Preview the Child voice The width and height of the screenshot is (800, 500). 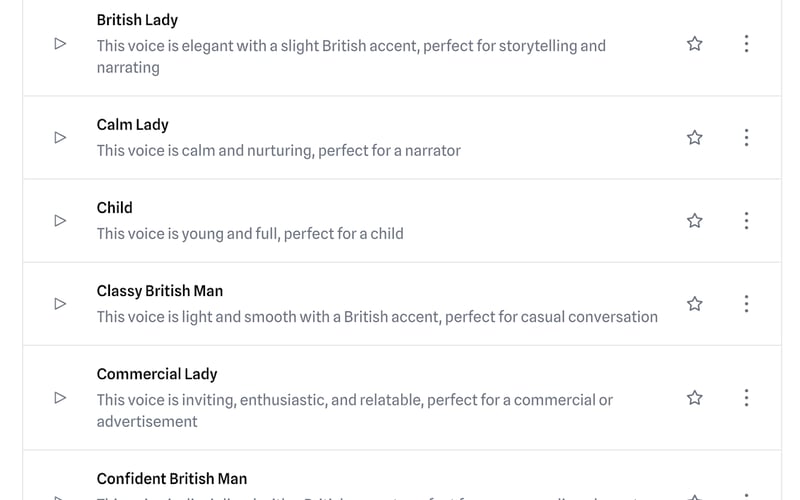[60, 220]
